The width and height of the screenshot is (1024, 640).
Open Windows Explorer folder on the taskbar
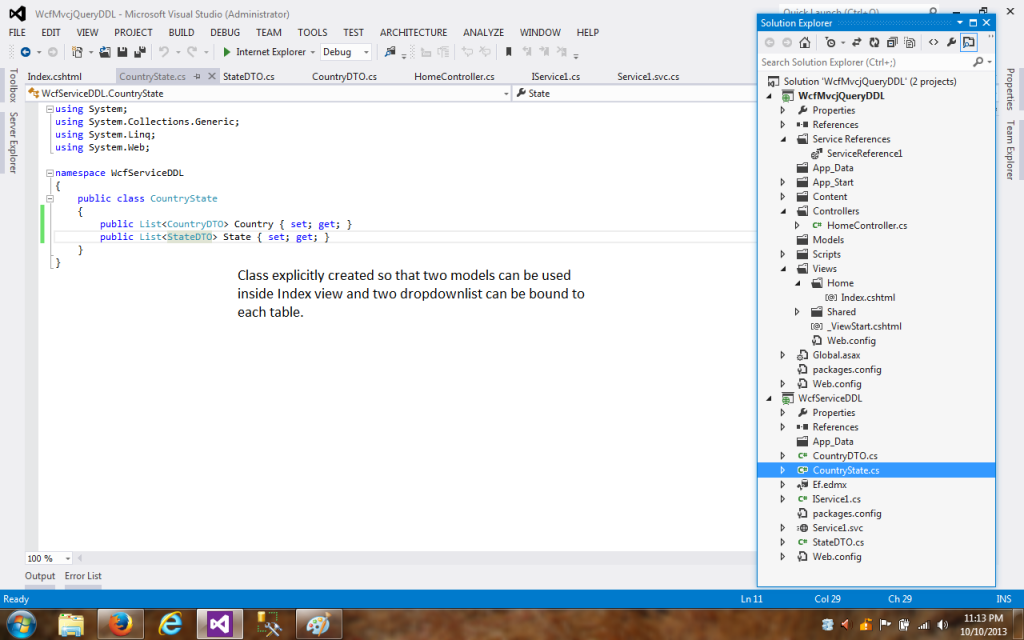point(71,624)
